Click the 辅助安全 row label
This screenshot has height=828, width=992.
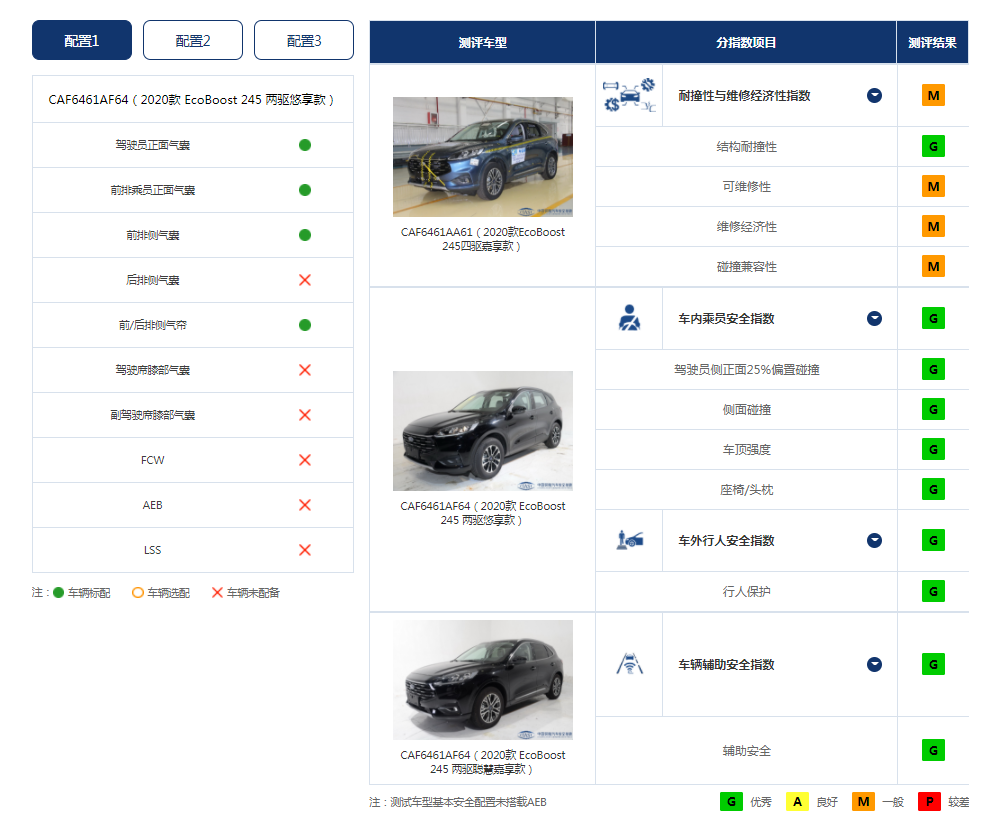747,750
